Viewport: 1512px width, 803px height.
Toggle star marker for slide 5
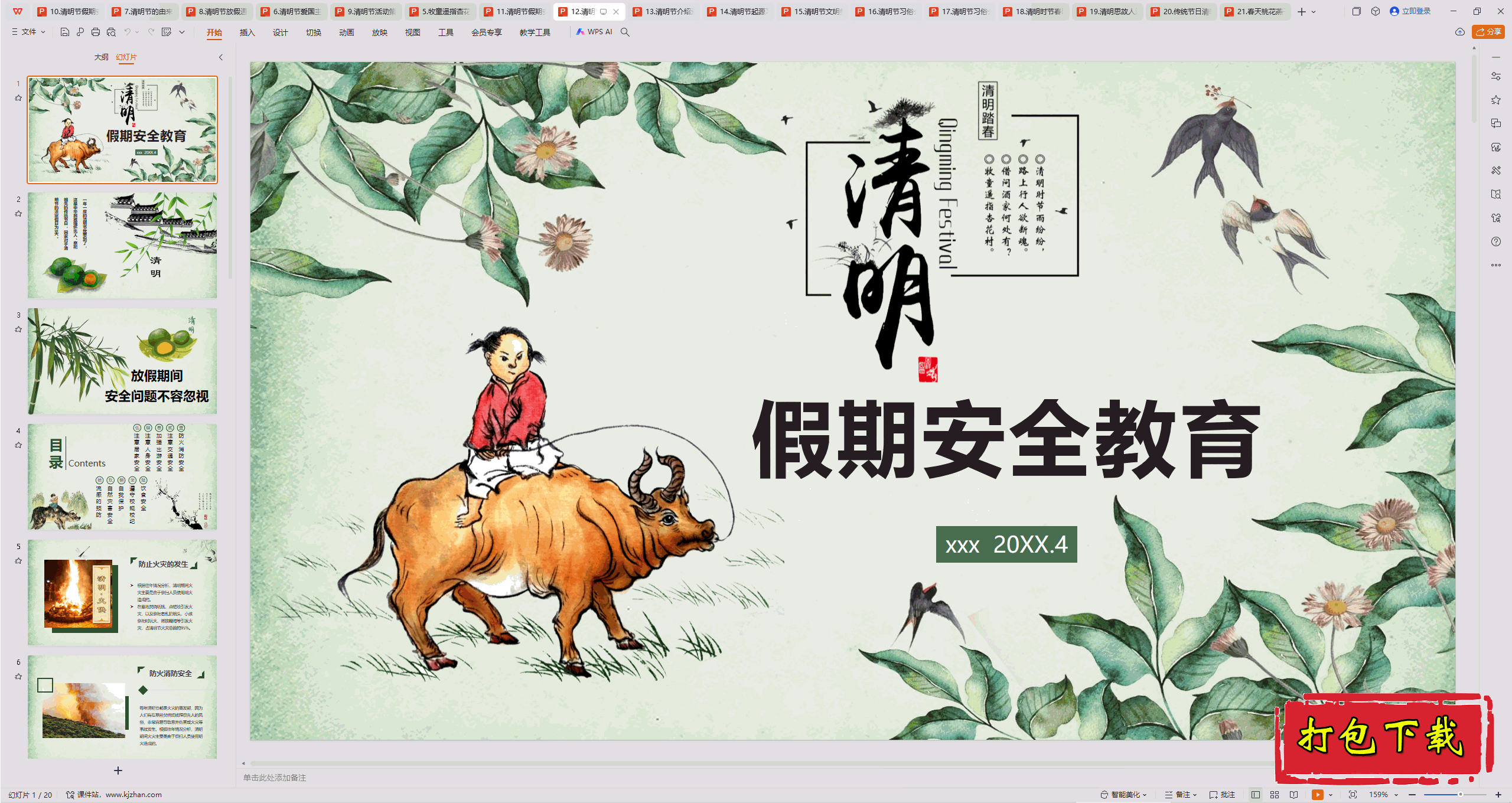pos(18,561)
